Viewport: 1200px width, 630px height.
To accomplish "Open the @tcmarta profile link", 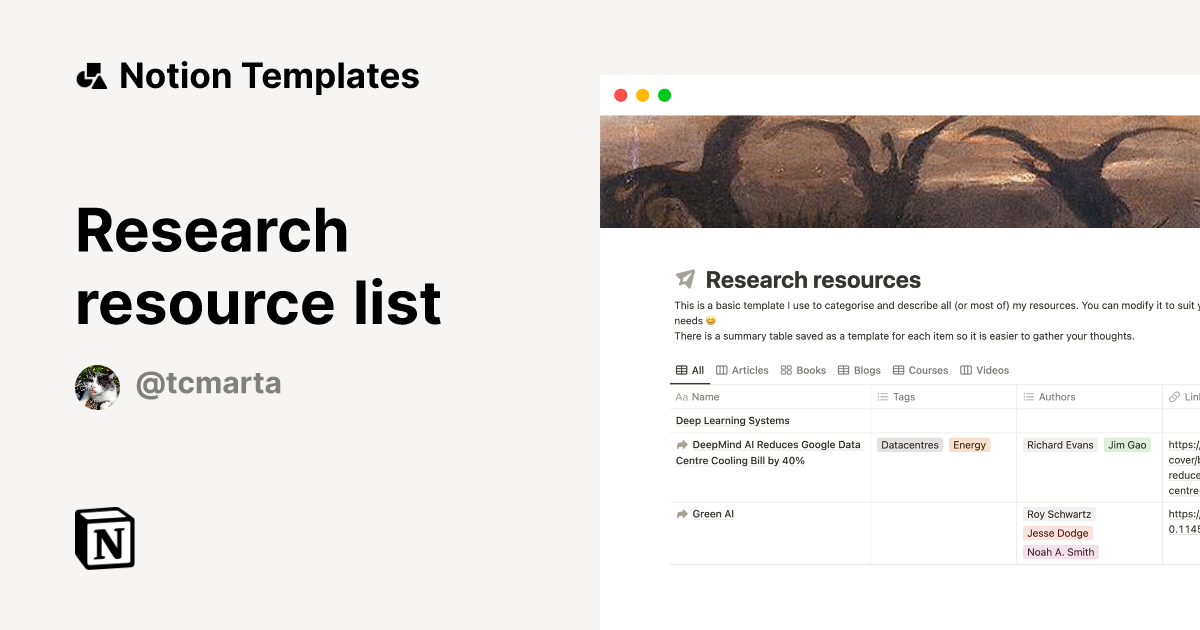I will (x=208, y=383).
